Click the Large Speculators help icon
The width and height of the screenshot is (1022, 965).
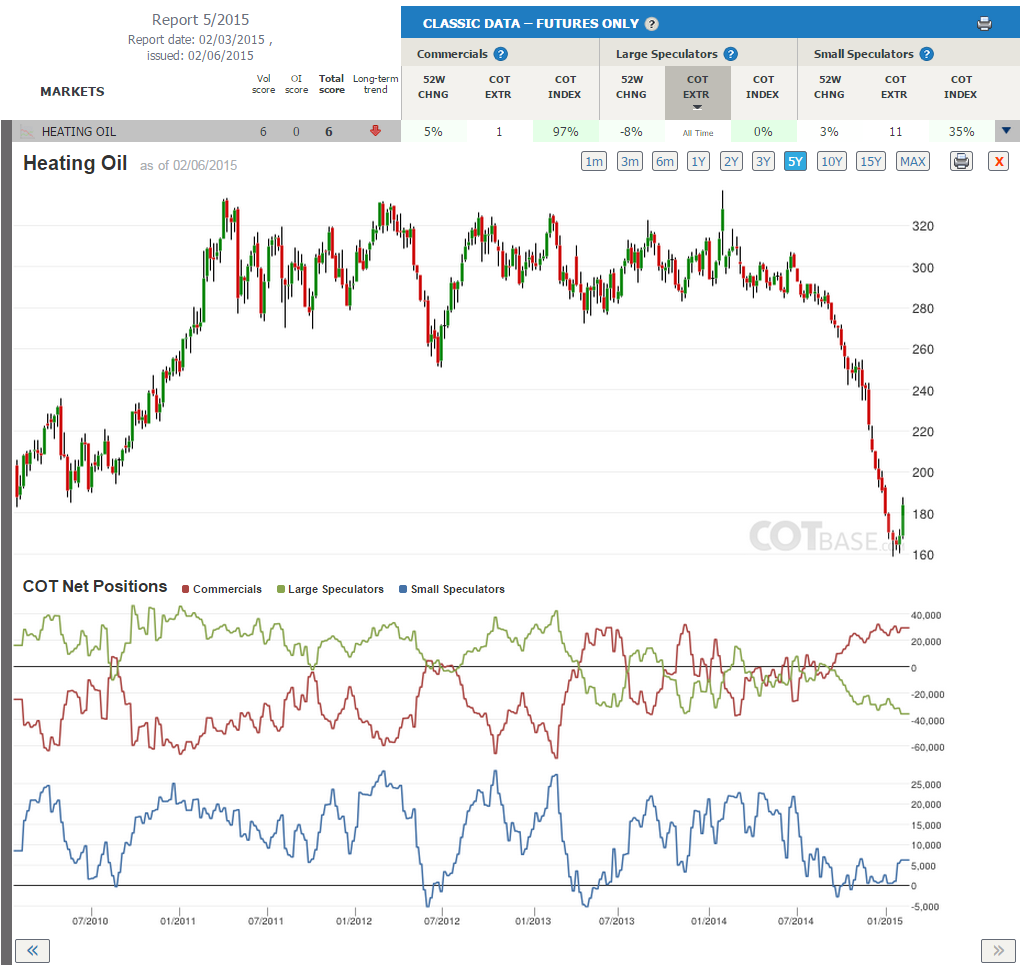pos(731,54)
